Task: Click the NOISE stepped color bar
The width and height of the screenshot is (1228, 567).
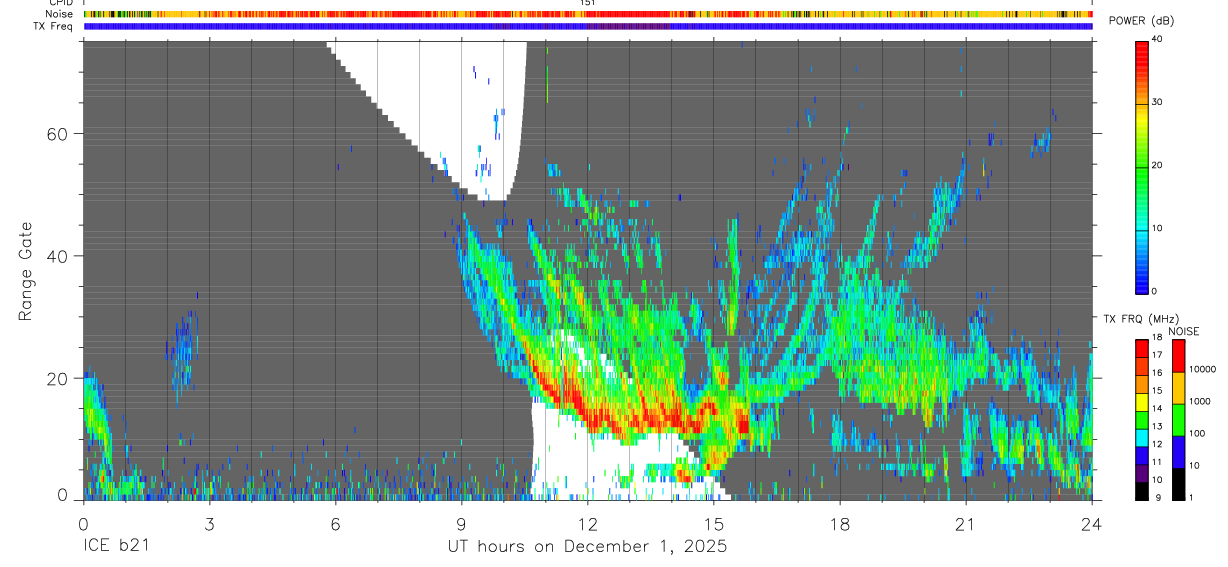Action: (1179, 420)
